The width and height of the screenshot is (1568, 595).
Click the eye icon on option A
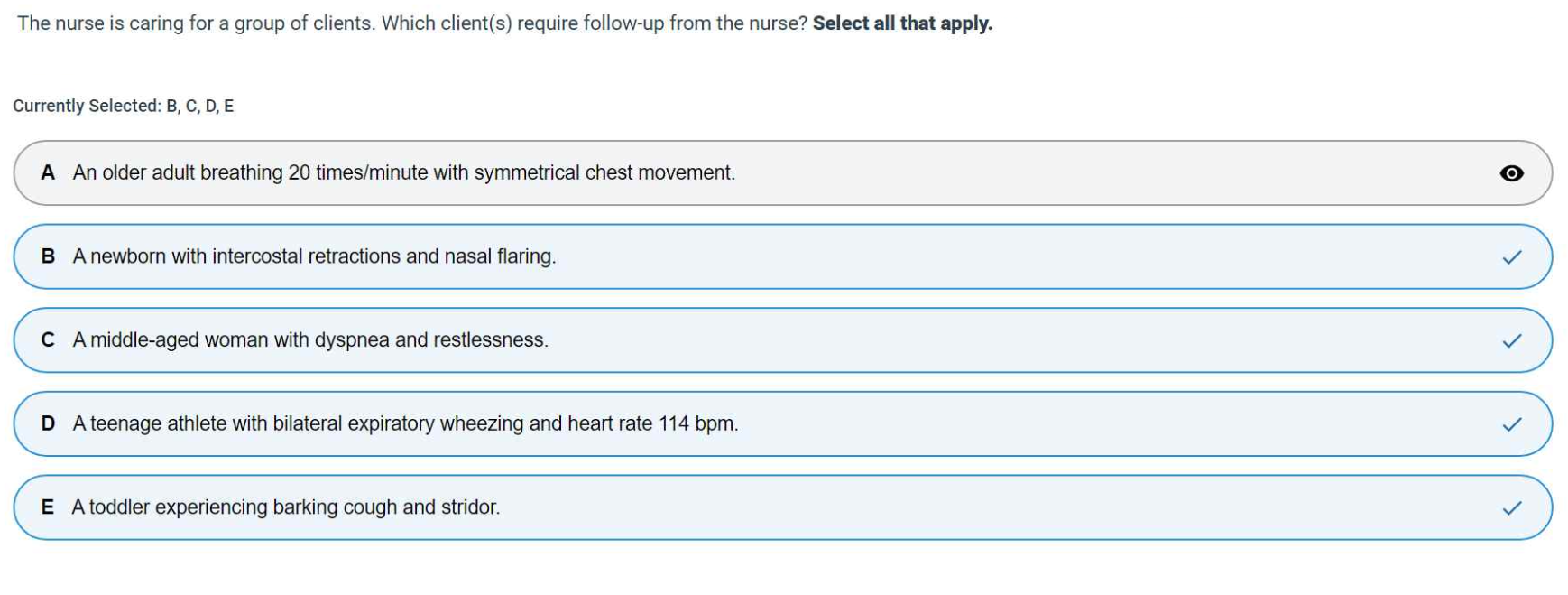(1511, 173)
